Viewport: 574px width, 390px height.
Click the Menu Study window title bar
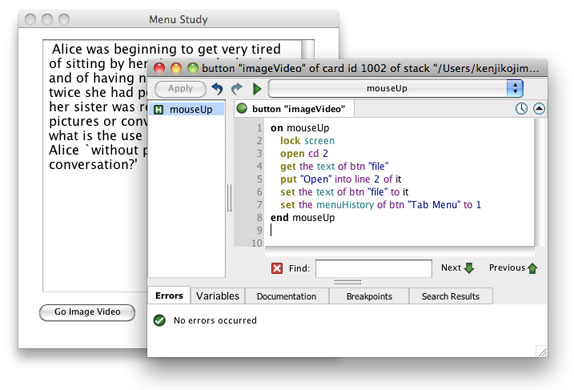coord(178,19)
